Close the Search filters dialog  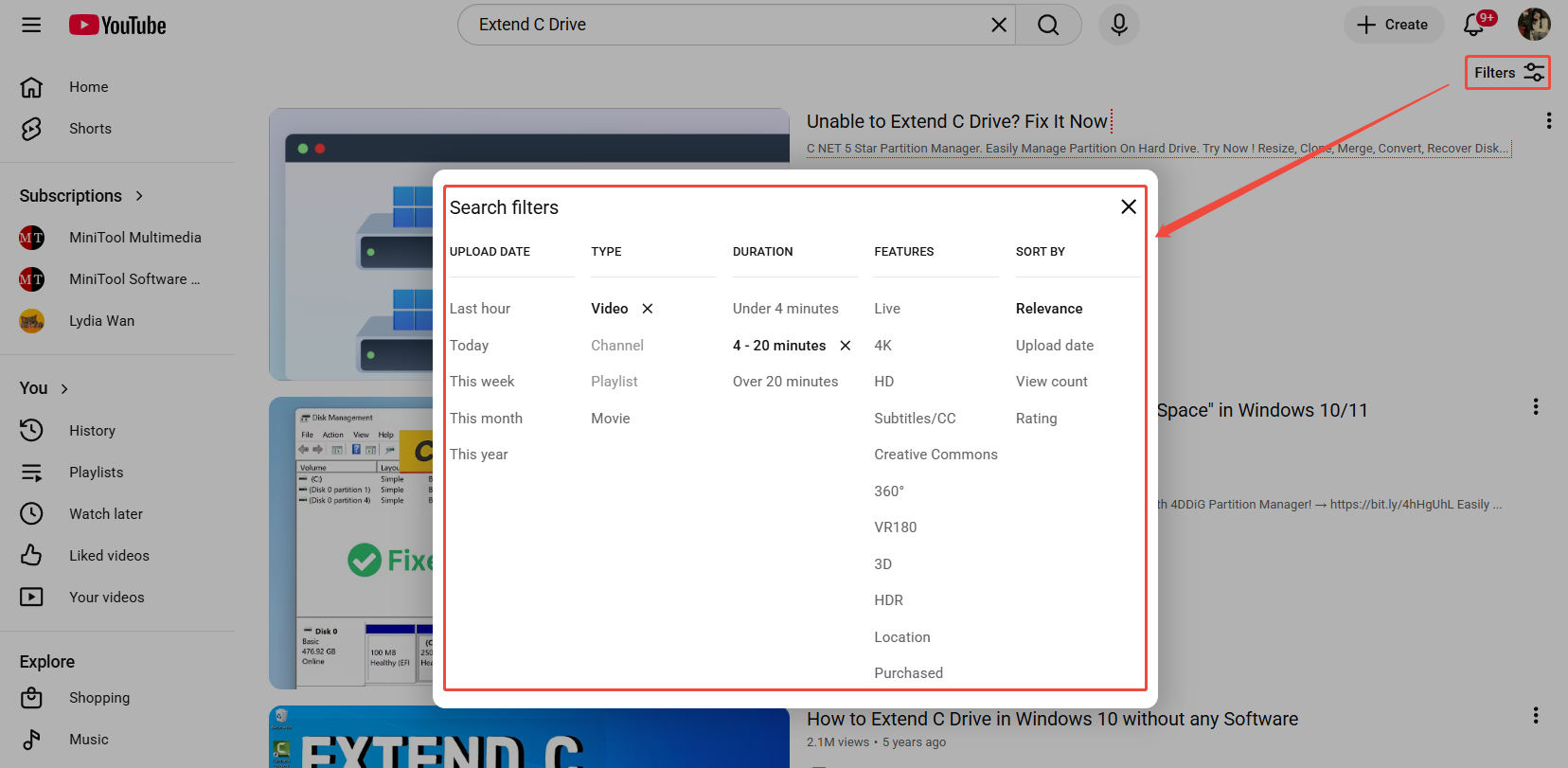pos(1129,206)
